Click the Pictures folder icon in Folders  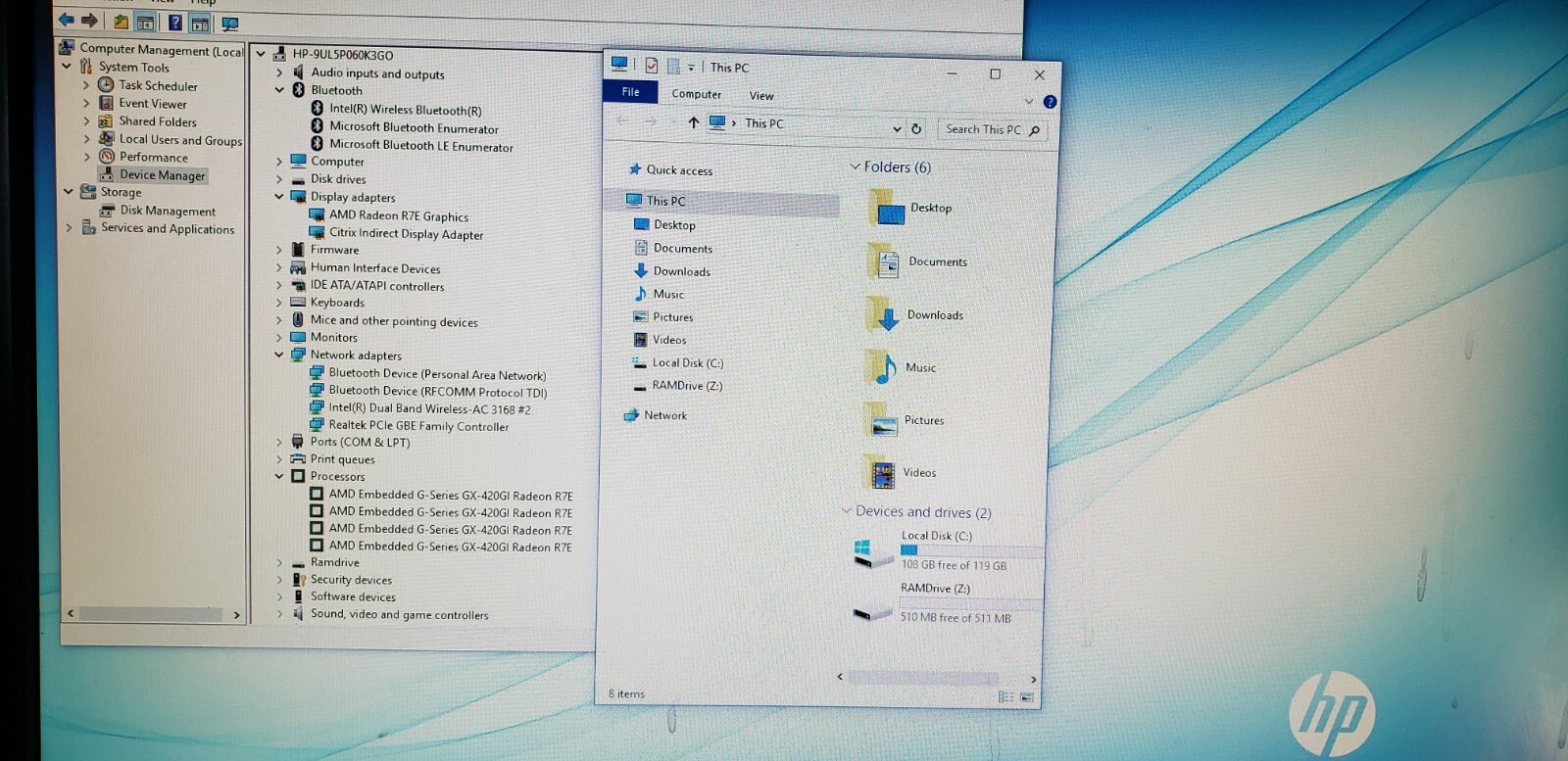(x=882, y=421)
